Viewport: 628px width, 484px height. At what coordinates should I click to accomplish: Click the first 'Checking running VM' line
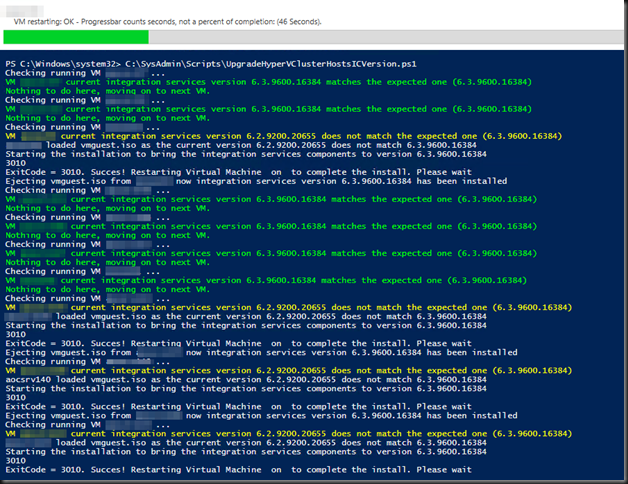pyautogui.click(x=83, y=73)
